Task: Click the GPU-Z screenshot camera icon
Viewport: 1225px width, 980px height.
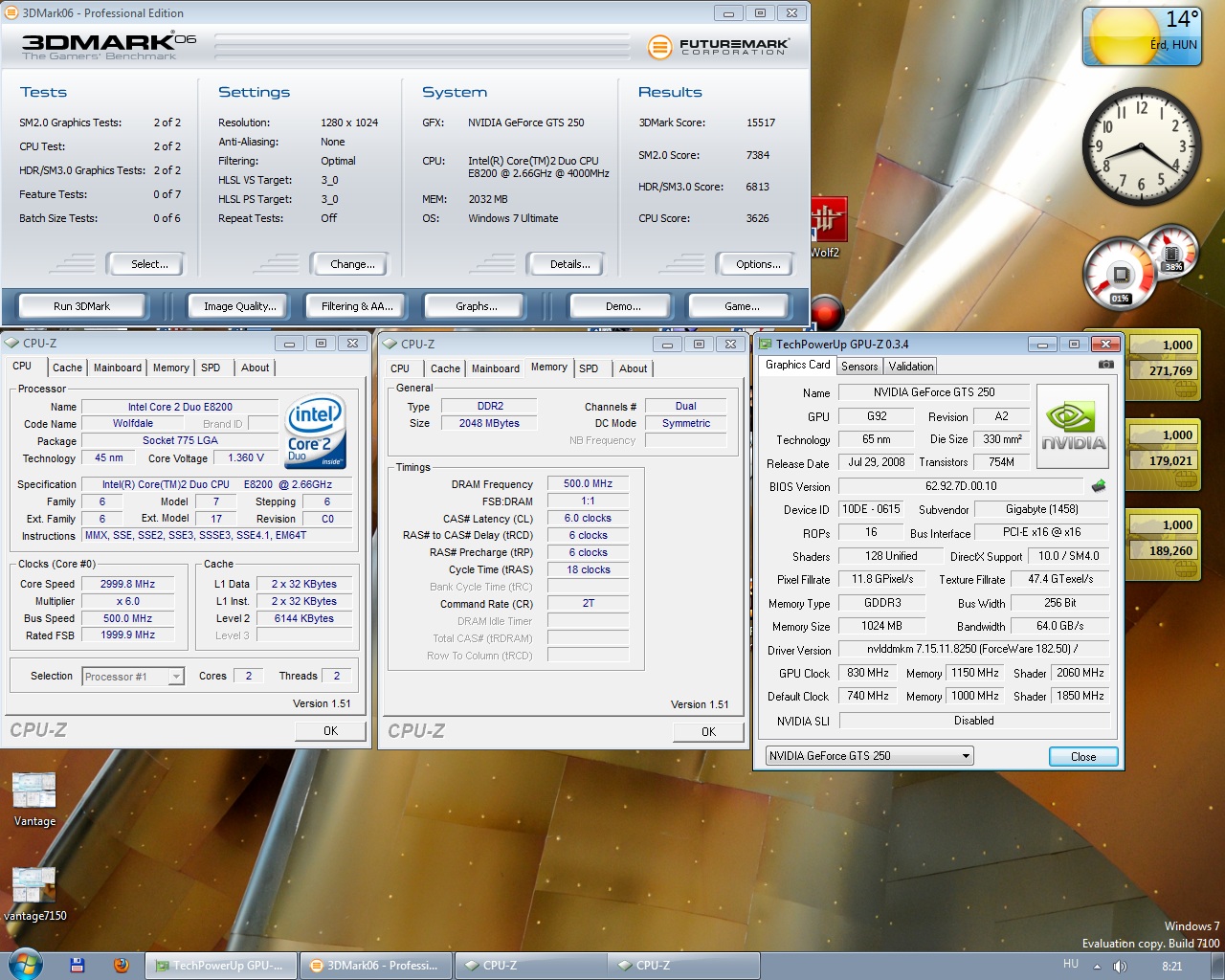Action: pyautogui.click(x=1105, y=365)
